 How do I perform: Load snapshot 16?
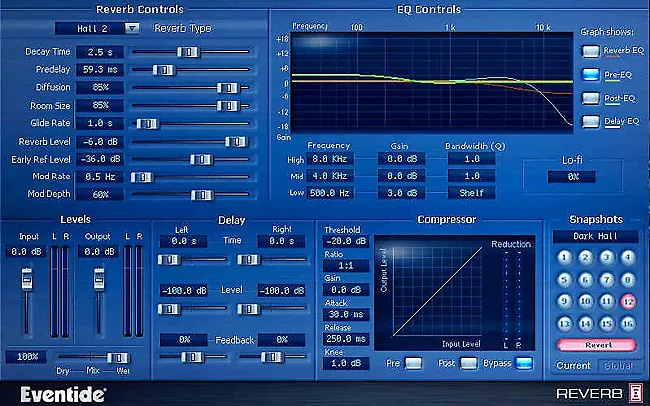click(628, 323)
